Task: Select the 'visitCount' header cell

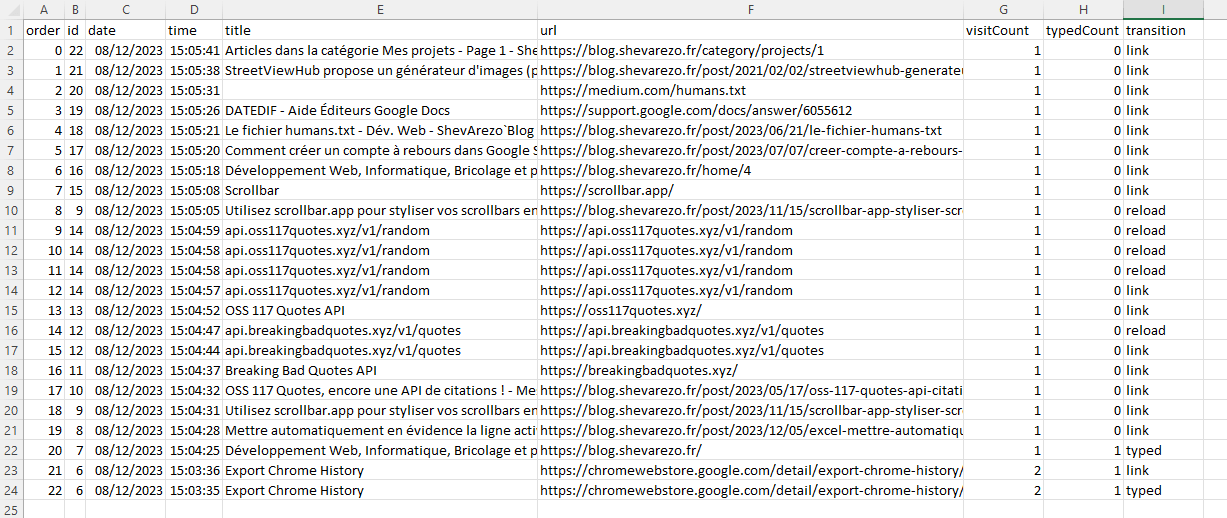Action: (x=1004, y=30)
